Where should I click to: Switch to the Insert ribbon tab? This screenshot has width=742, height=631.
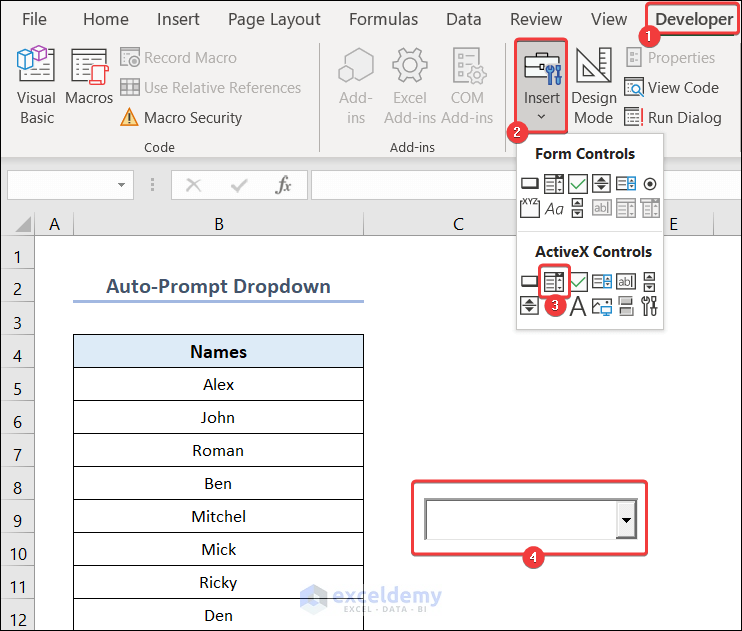[x=178, y=19]
